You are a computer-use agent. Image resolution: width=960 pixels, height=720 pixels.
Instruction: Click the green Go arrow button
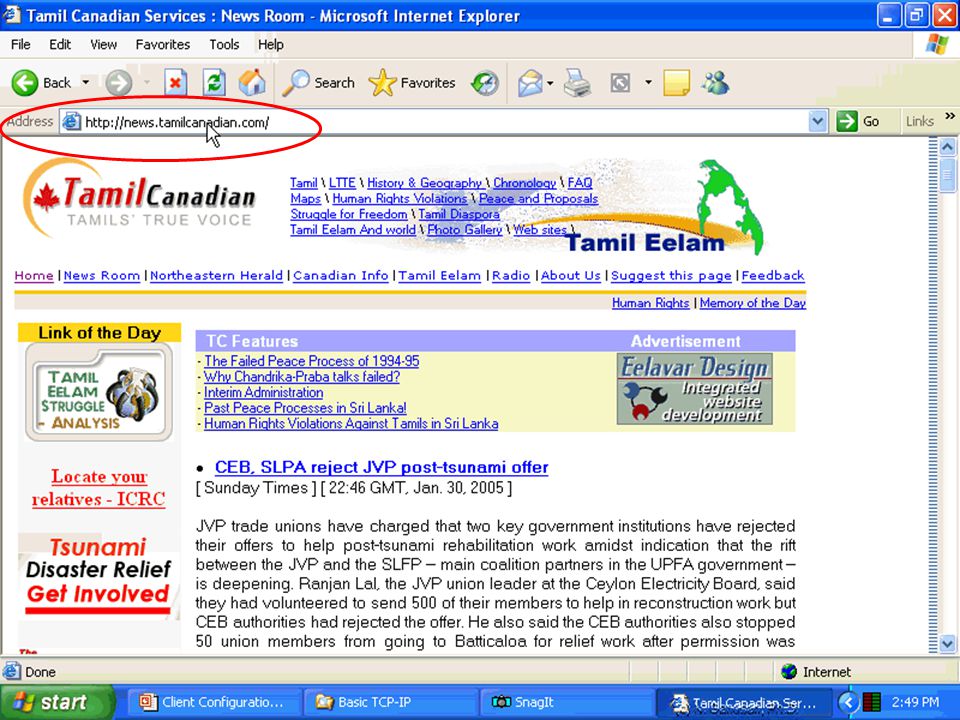pos(847,121)
